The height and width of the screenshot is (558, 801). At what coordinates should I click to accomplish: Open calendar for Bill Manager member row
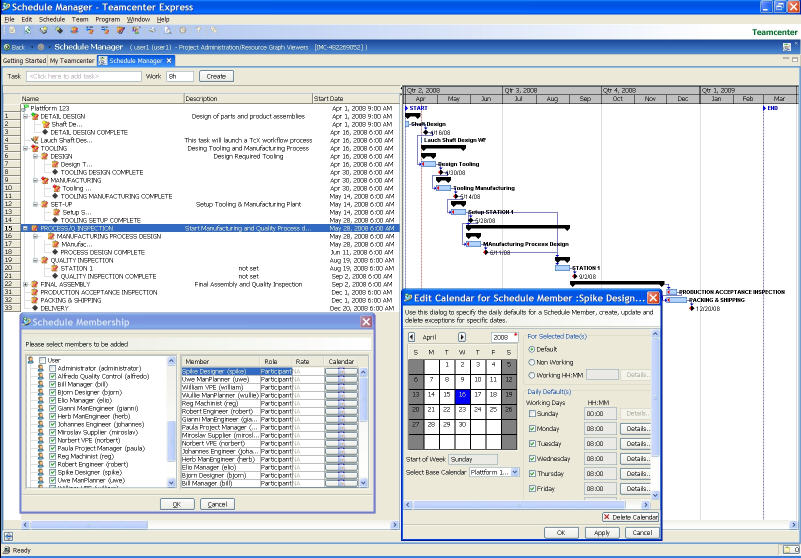(x=341, y=483)
